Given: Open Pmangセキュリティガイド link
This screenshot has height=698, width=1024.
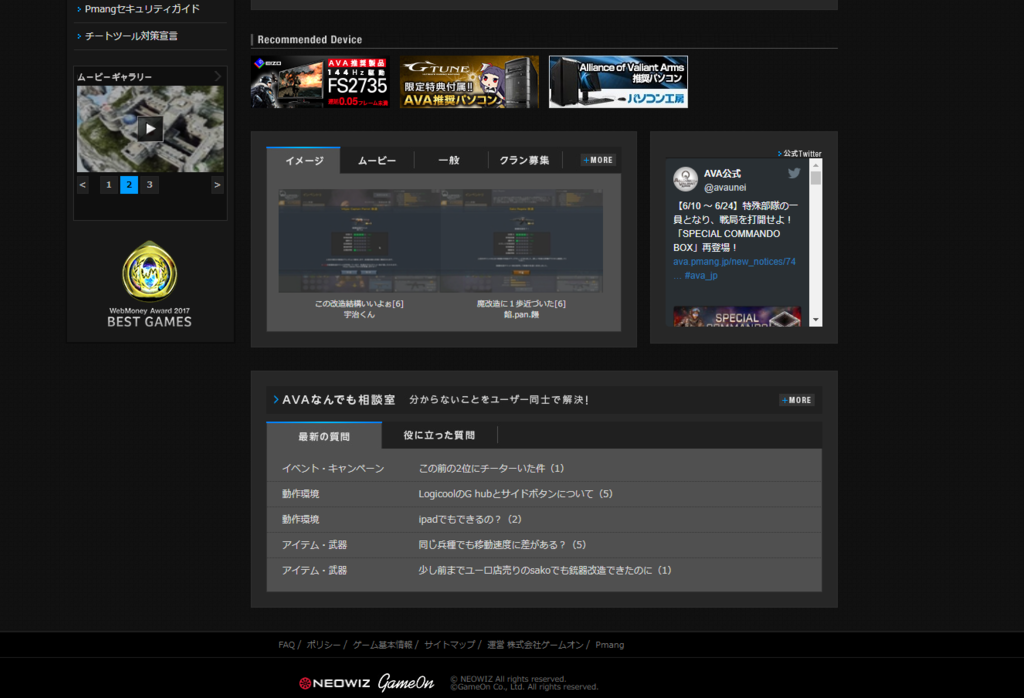Looking at the screenshot, I should pos(142,8).
